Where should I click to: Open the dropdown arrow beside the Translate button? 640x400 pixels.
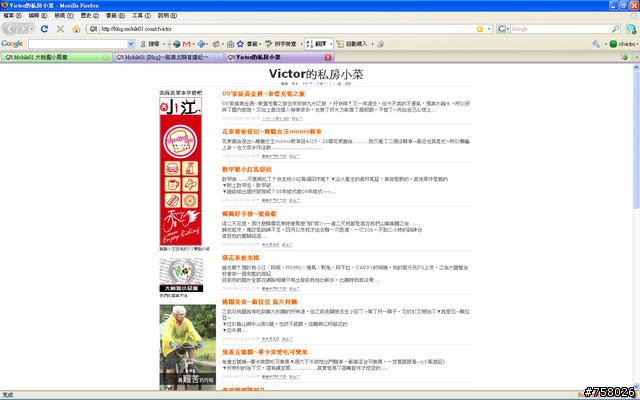[331, 44]
